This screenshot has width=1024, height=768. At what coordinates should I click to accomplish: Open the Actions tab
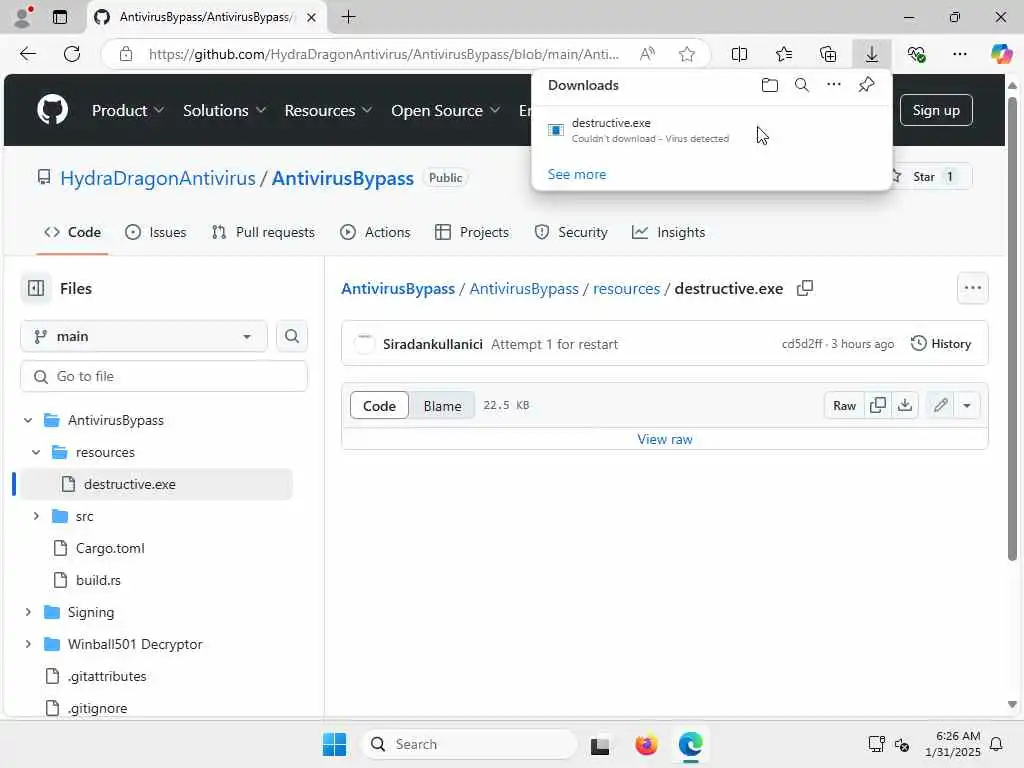coord(376,232)
